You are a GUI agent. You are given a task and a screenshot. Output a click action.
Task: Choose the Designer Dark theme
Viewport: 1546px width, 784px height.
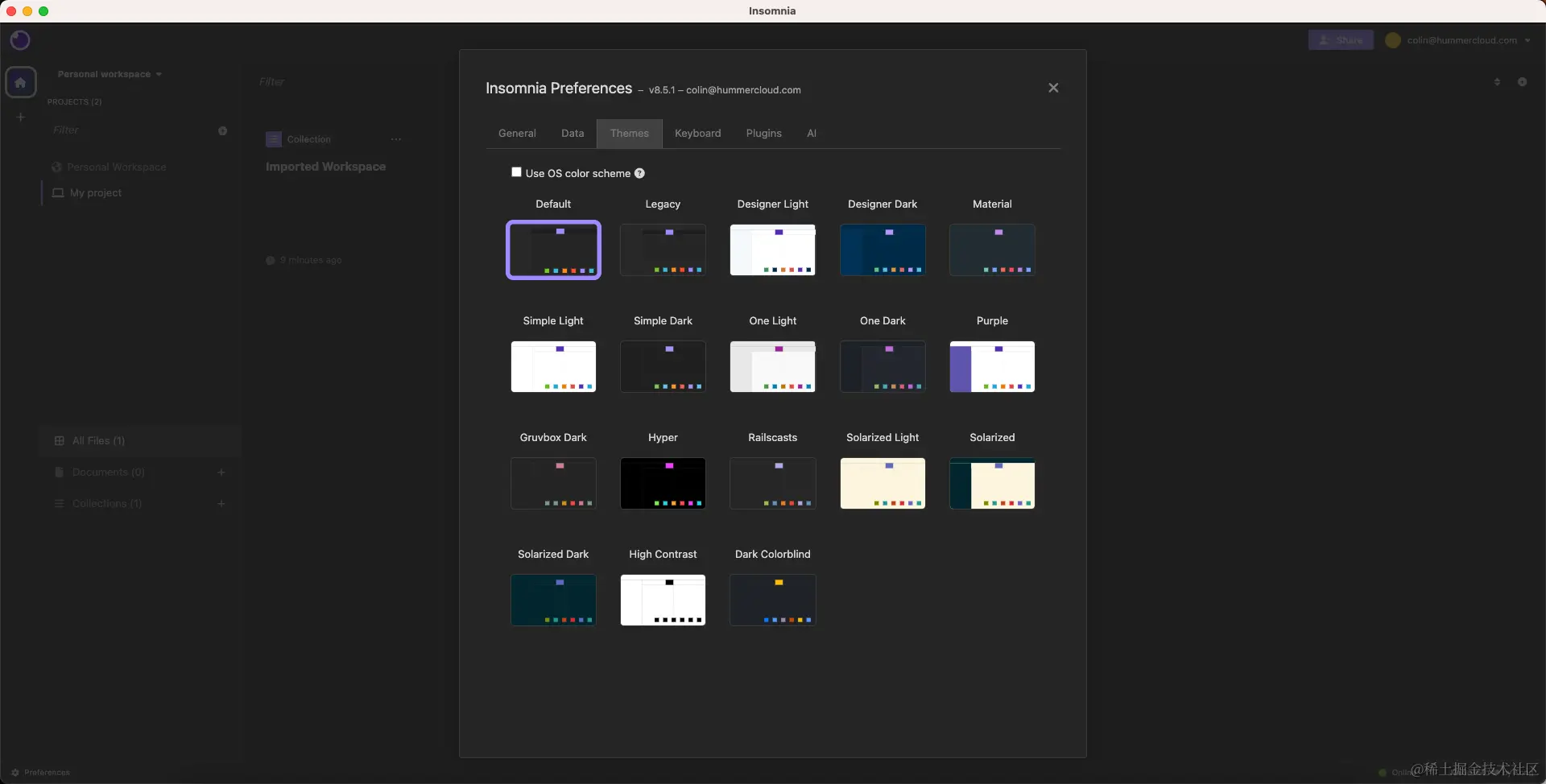(x=883, y=250)
